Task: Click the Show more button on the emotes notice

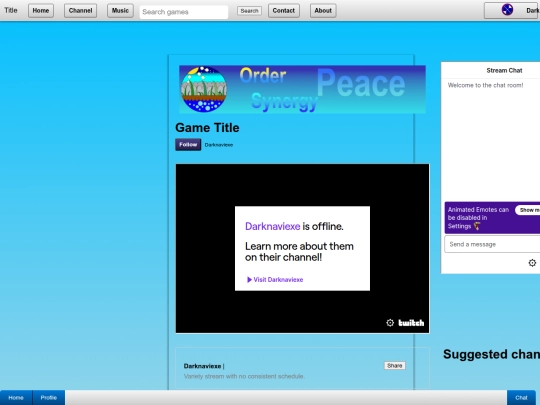Action: point(528,210)
